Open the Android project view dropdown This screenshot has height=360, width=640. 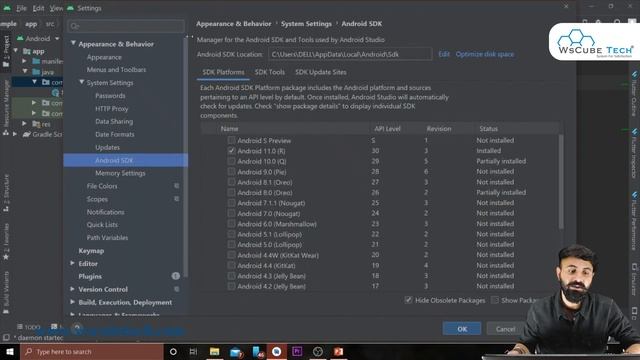point(38,39)
